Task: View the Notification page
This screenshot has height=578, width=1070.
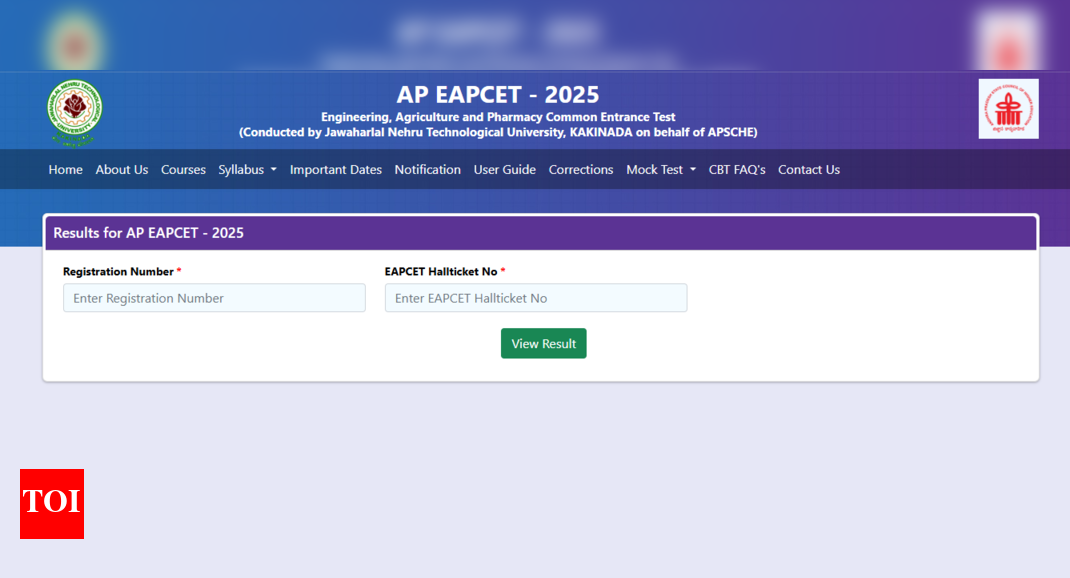Action: tap(427, 170)
